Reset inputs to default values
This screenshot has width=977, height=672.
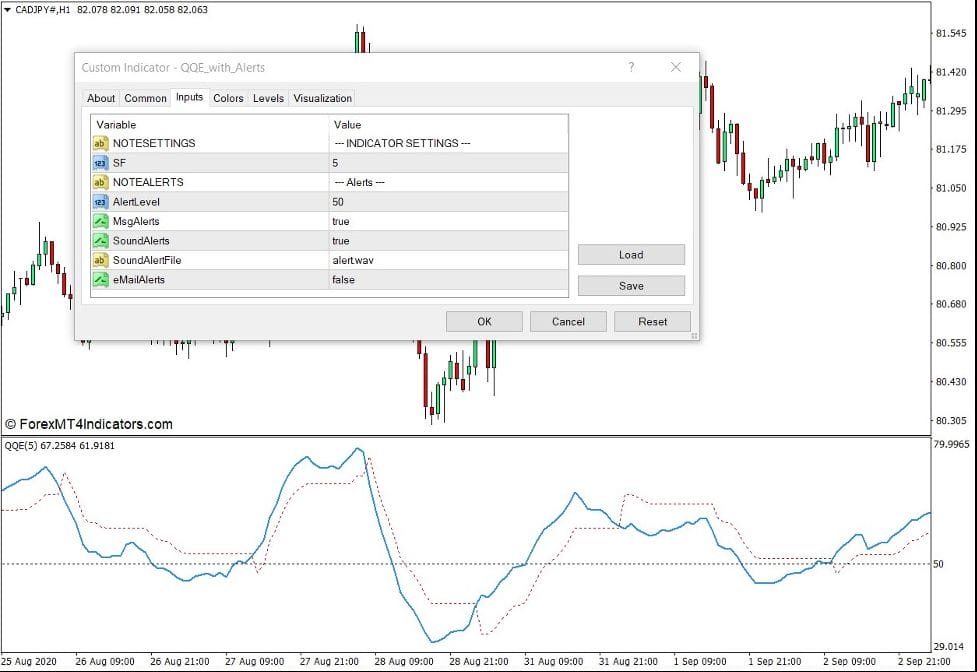652,321
